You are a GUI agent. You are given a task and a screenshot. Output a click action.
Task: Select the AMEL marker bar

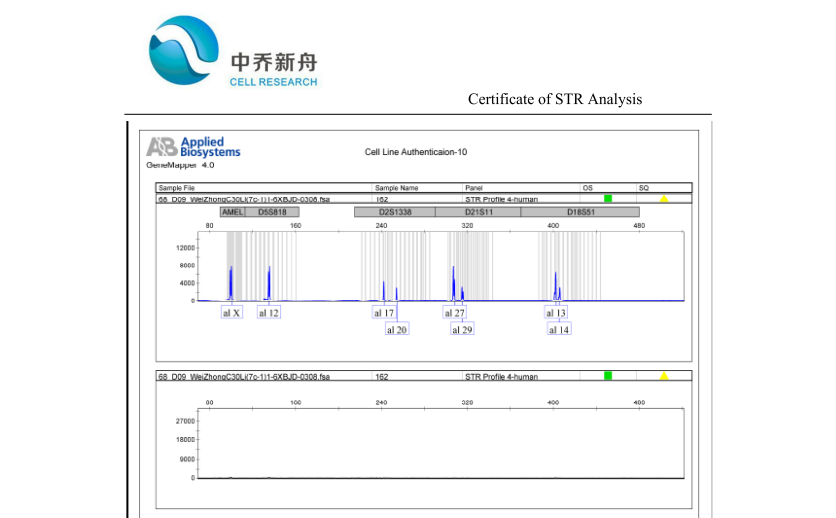pos(232,212)
